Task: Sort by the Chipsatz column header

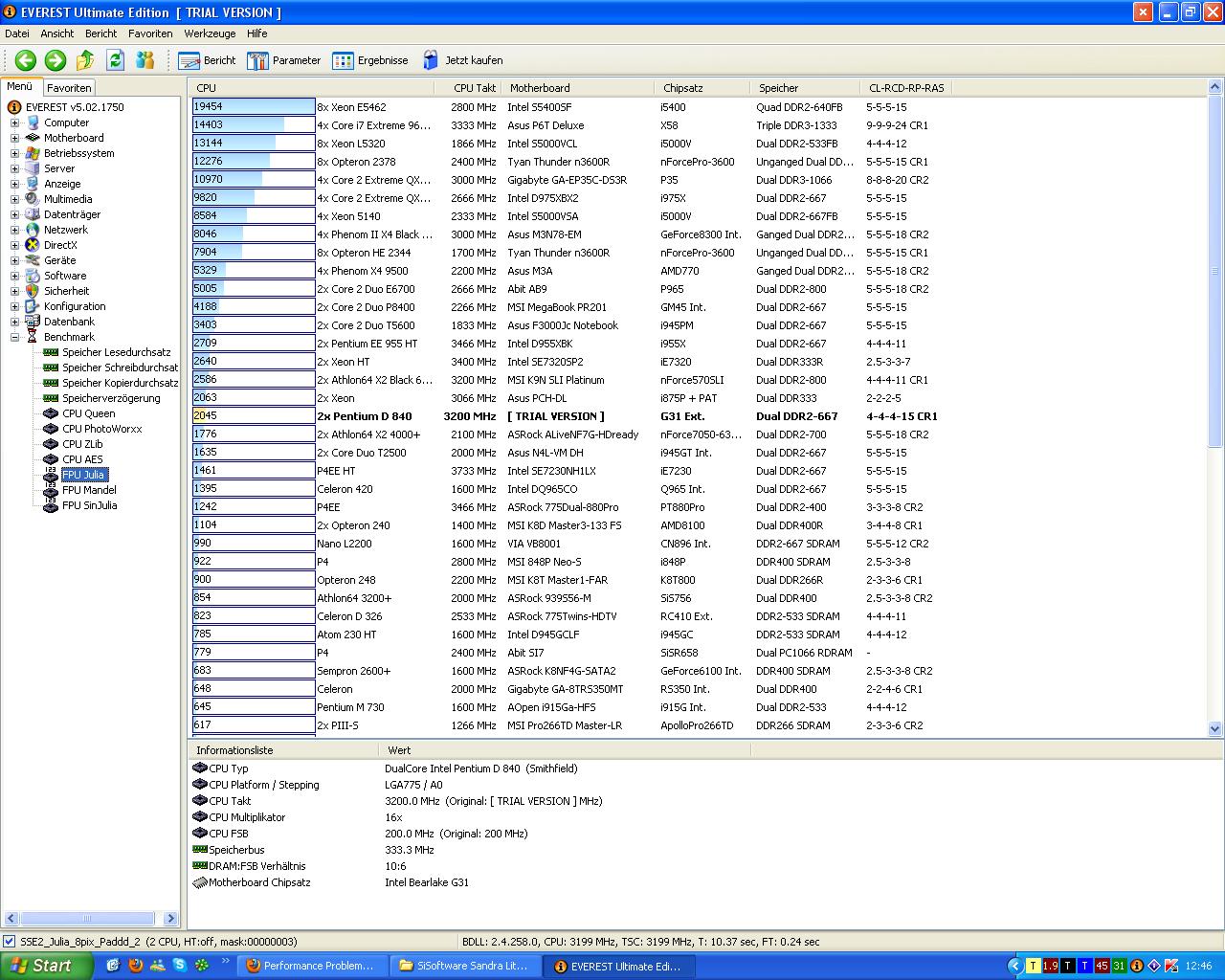Action: [x=703, y=88]
